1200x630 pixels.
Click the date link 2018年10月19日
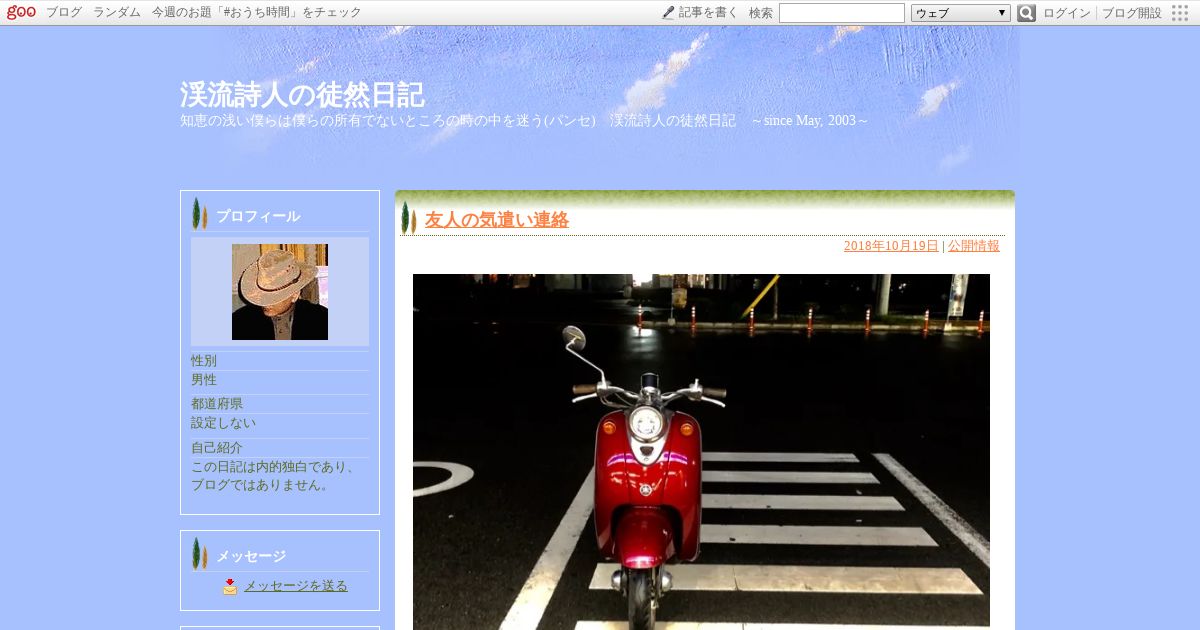[891, 246]
